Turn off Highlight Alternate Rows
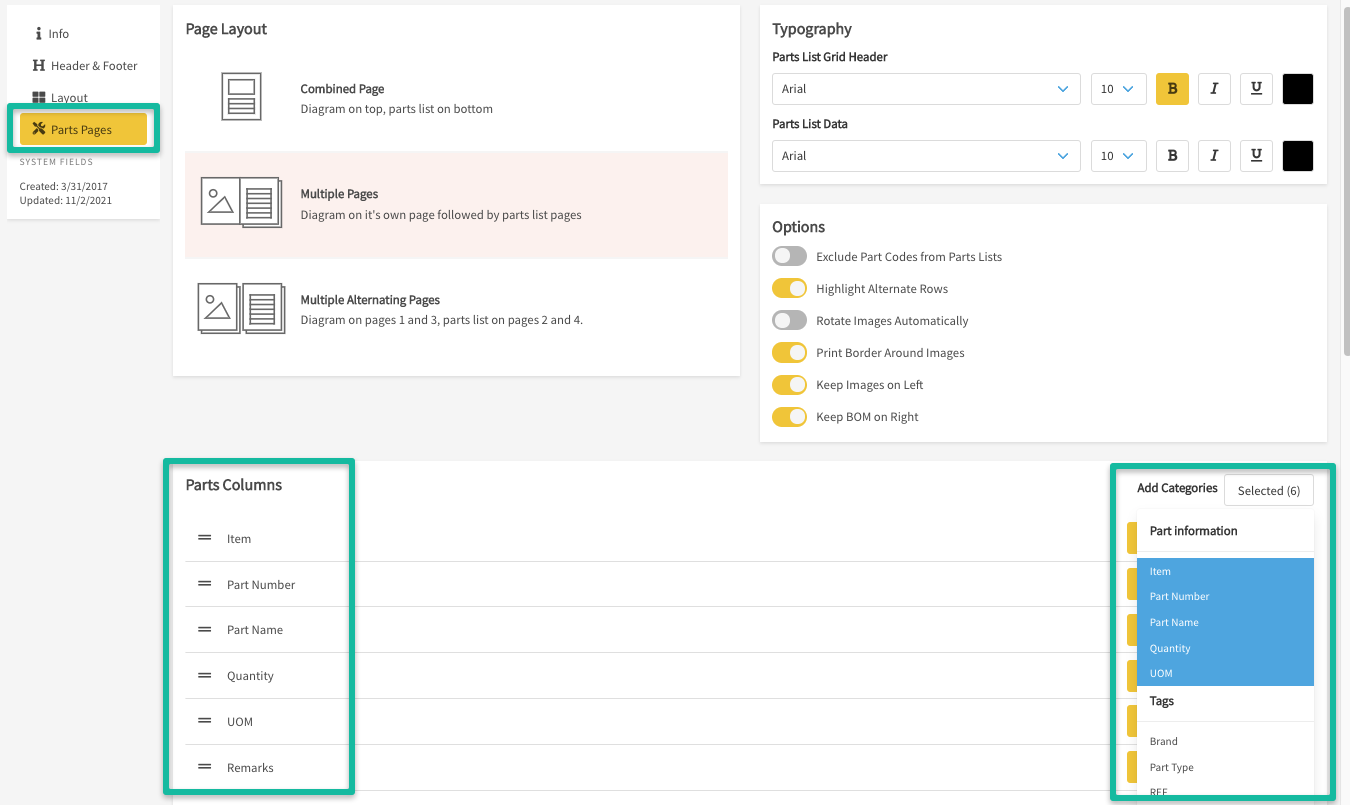The height and width of the screenshot is (805, 1350). [x=789, y=288]
